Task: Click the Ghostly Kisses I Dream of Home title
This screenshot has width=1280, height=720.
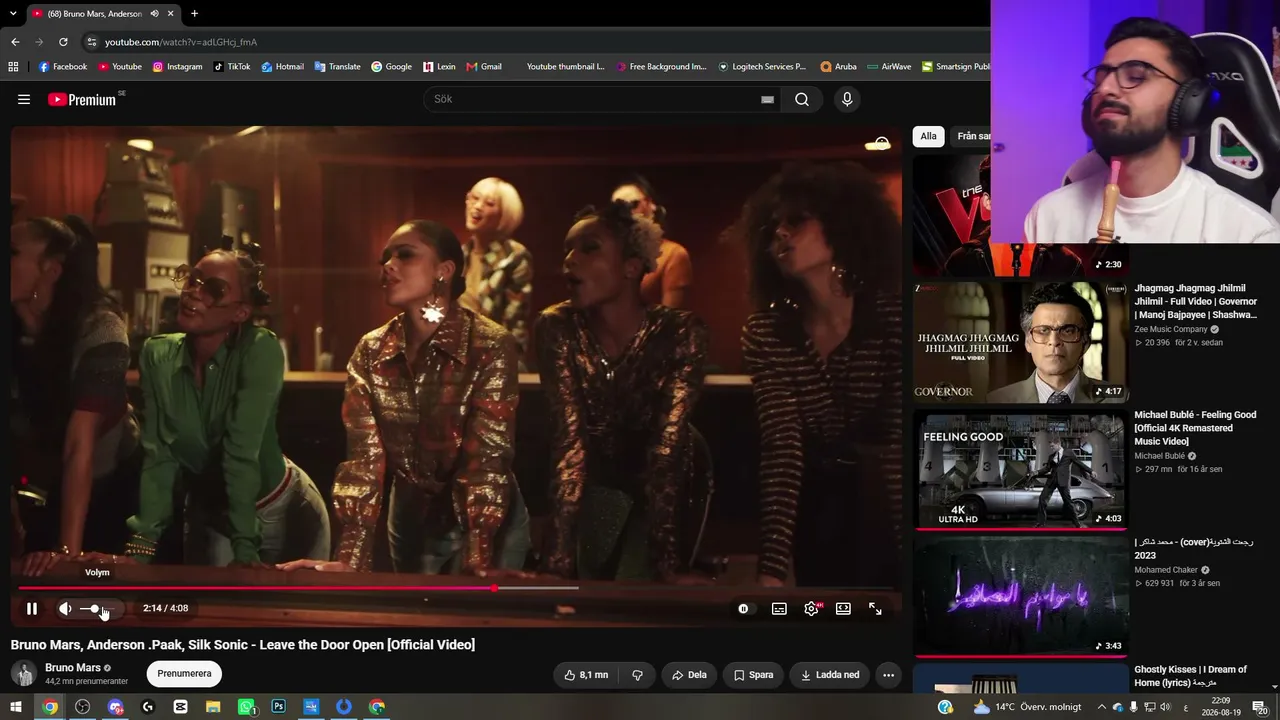Action: coord(1191,676)
